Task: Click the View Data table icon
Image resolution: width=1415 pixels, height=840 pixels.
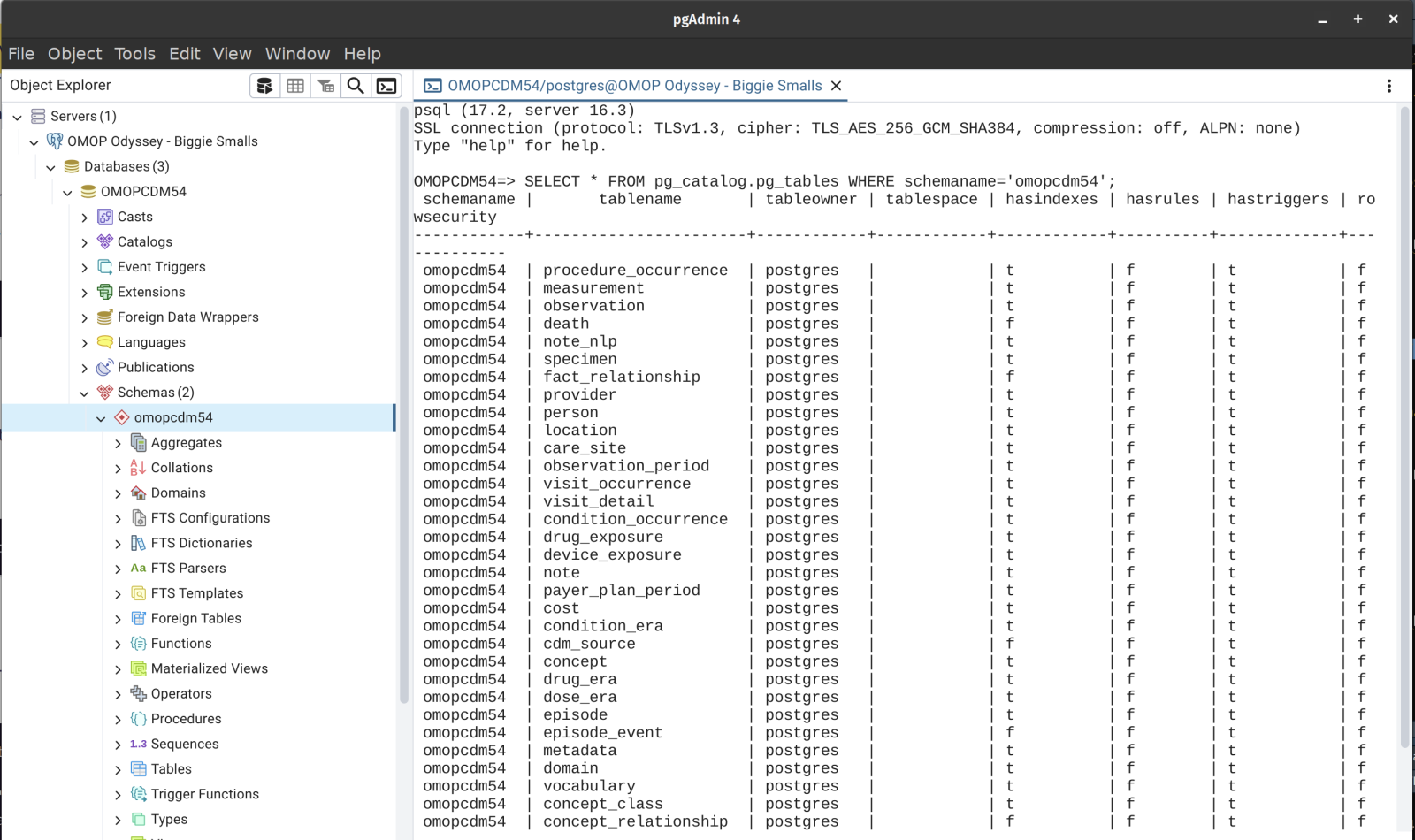Action: pos(295,86)
